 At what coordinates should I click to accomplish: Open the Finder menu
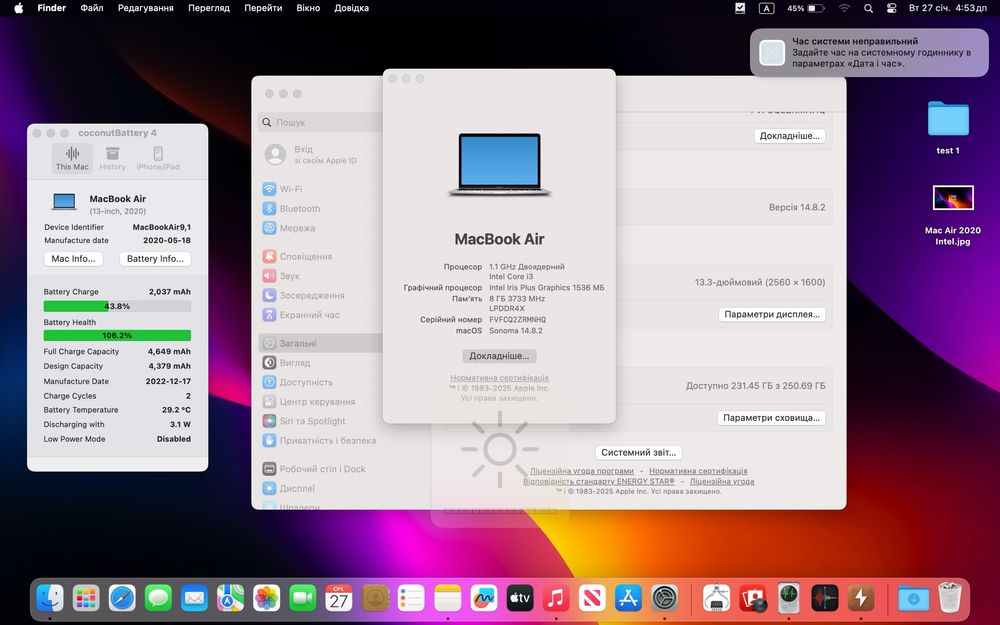coord(52,8)
